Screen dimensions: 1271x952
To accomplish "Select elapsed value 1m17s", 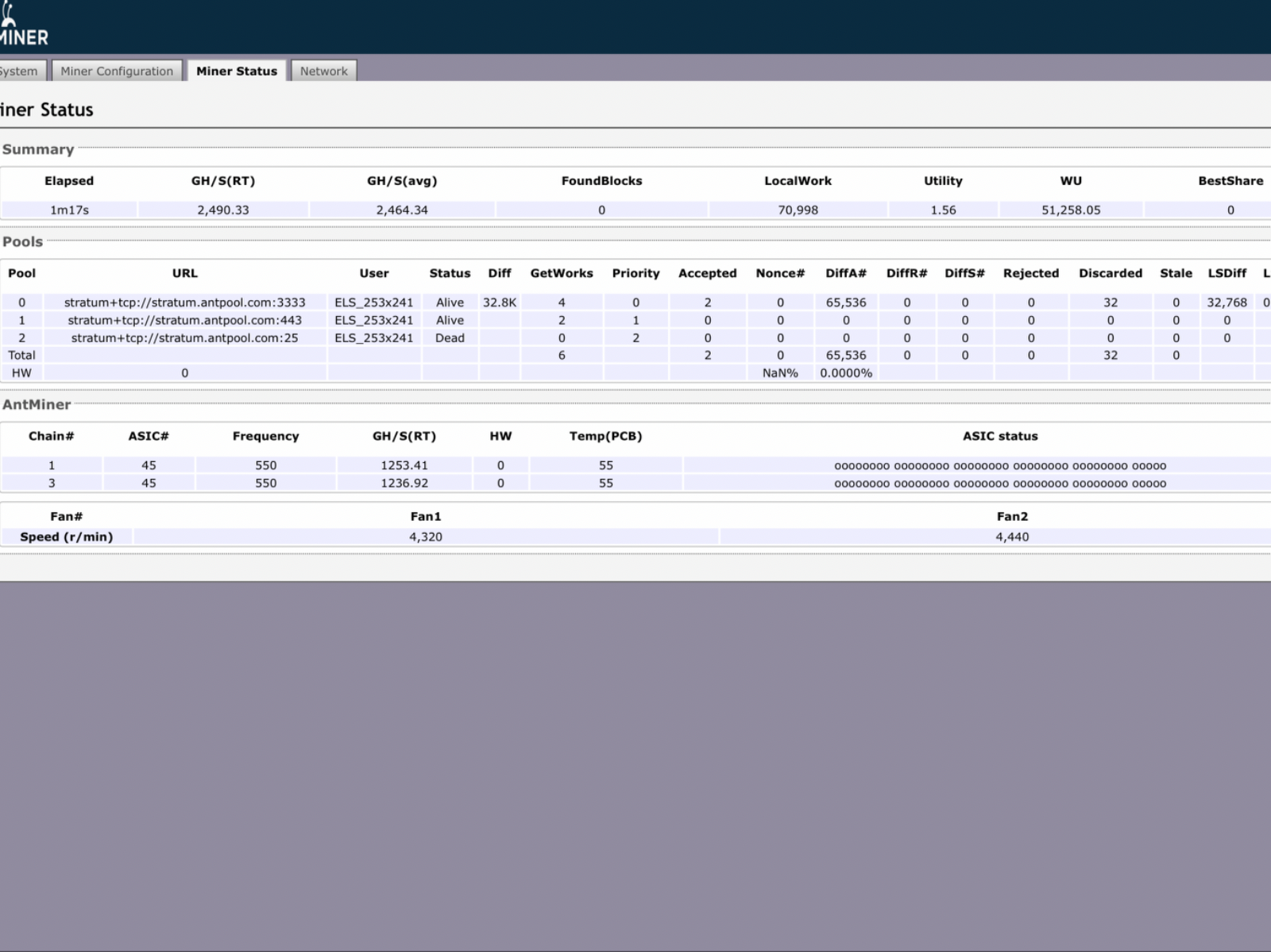I will 69,210.
